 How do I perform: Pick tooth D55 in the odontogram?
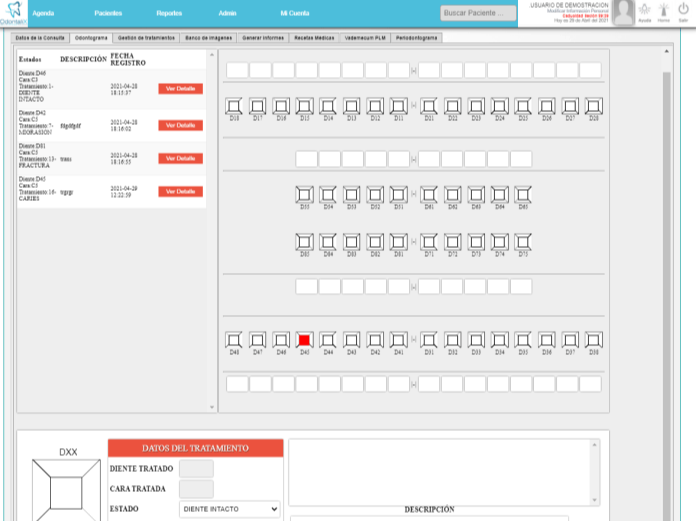(x=305, y=194)
